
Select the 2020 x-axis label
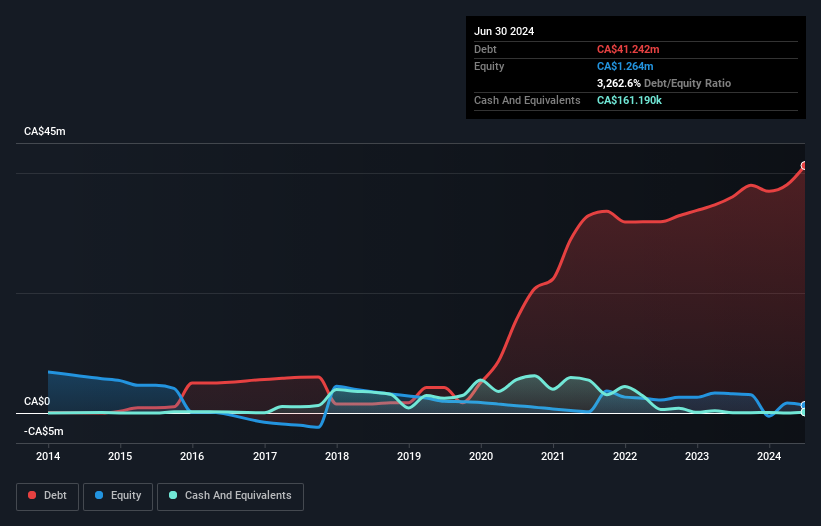pos(481,456)
